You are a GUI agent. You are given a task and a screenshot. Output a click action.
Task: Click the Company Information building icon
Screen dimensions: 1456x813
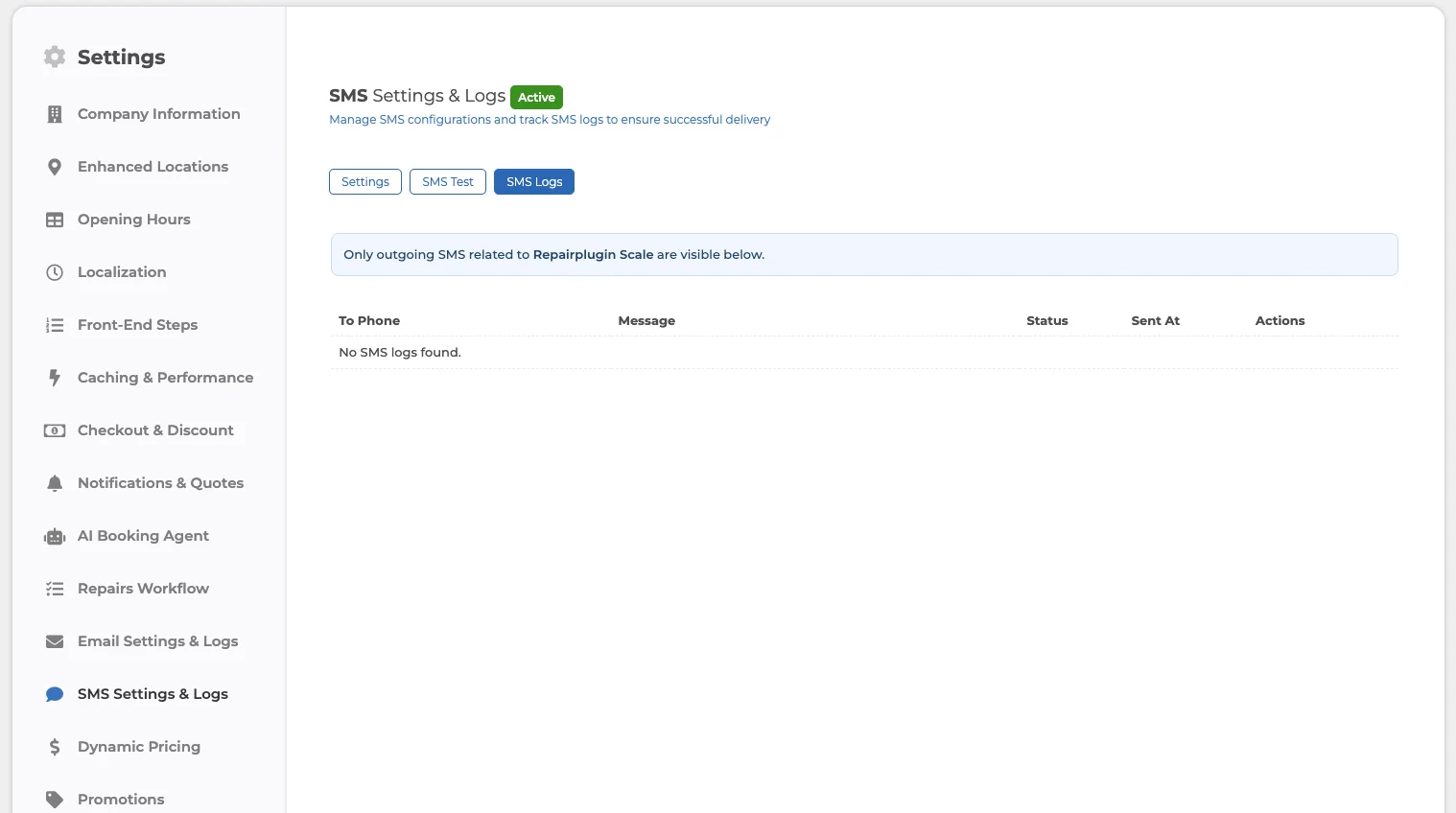[55, 114]
